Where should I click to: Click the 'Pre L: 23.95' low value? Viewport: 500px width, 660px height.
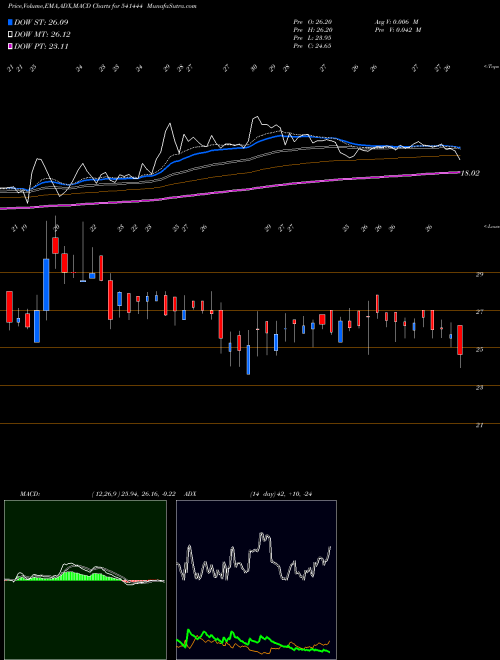click(313, 38)
